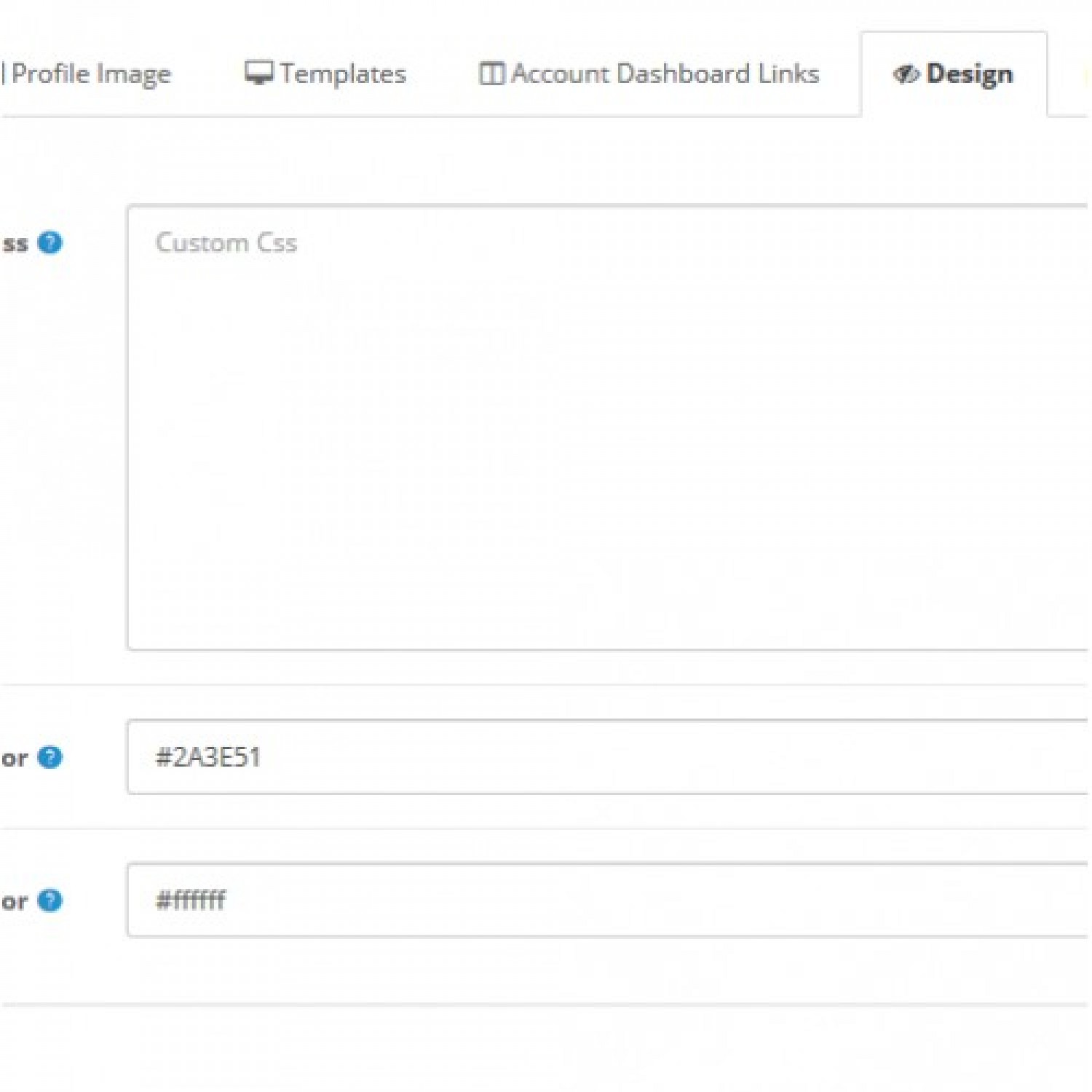Screen dimensions: 1092x1092
Task: Click the eye icon on Design tab
Action: coord(906,74)
